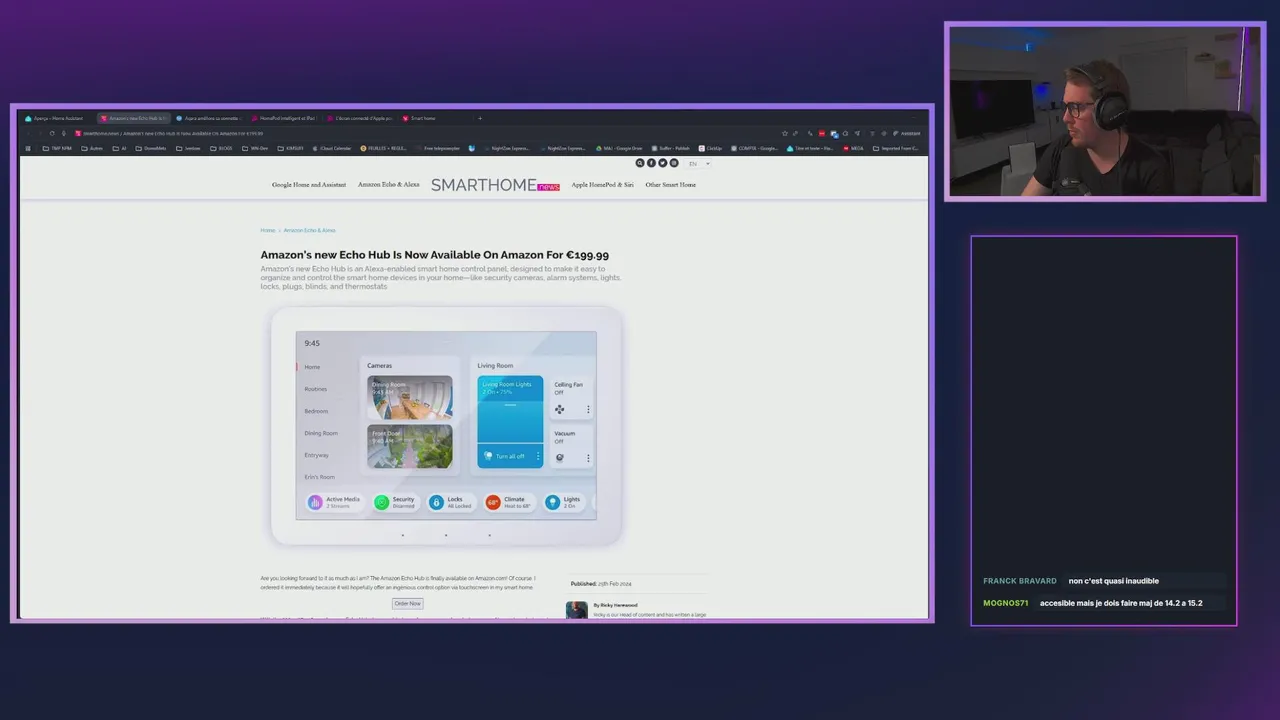
Task: Open the site's Facebook icon
Action: point(651,163)
